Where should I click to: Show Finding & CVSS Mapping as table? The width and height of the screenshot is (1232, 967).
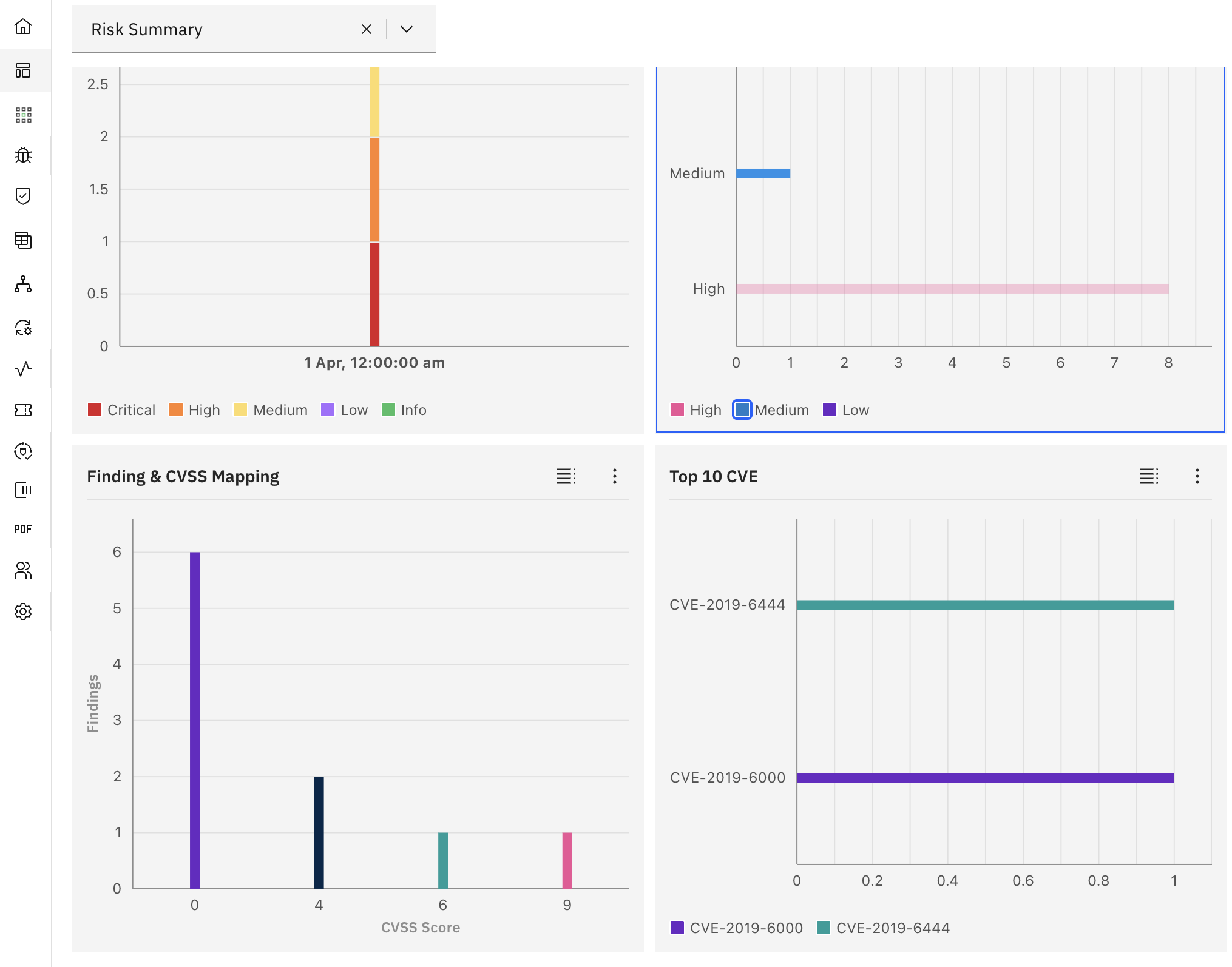566,476
